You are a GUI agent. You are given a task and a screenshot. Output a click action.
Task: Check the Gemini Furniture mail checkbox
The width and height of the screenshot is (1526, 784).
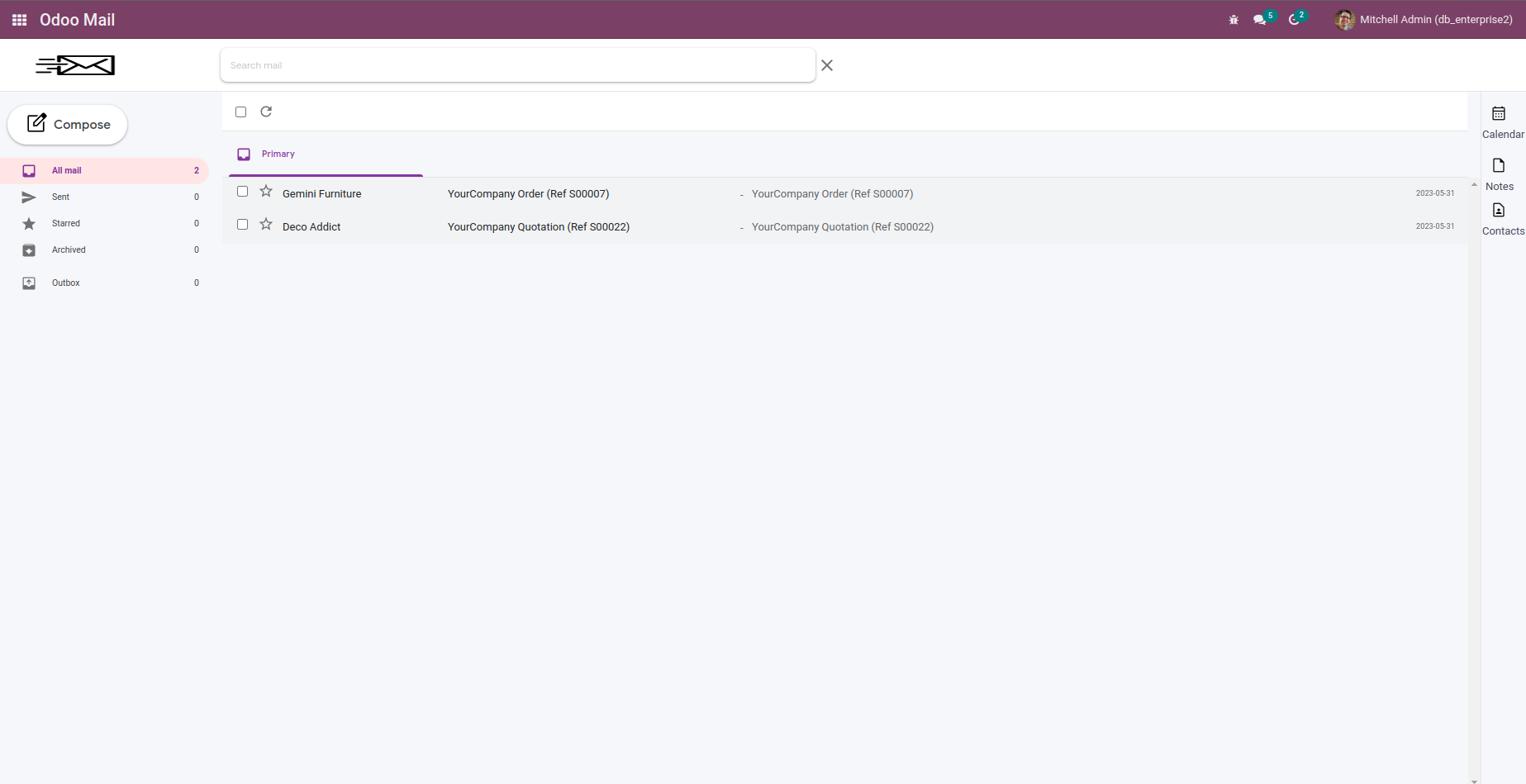(x=242, y=191)
